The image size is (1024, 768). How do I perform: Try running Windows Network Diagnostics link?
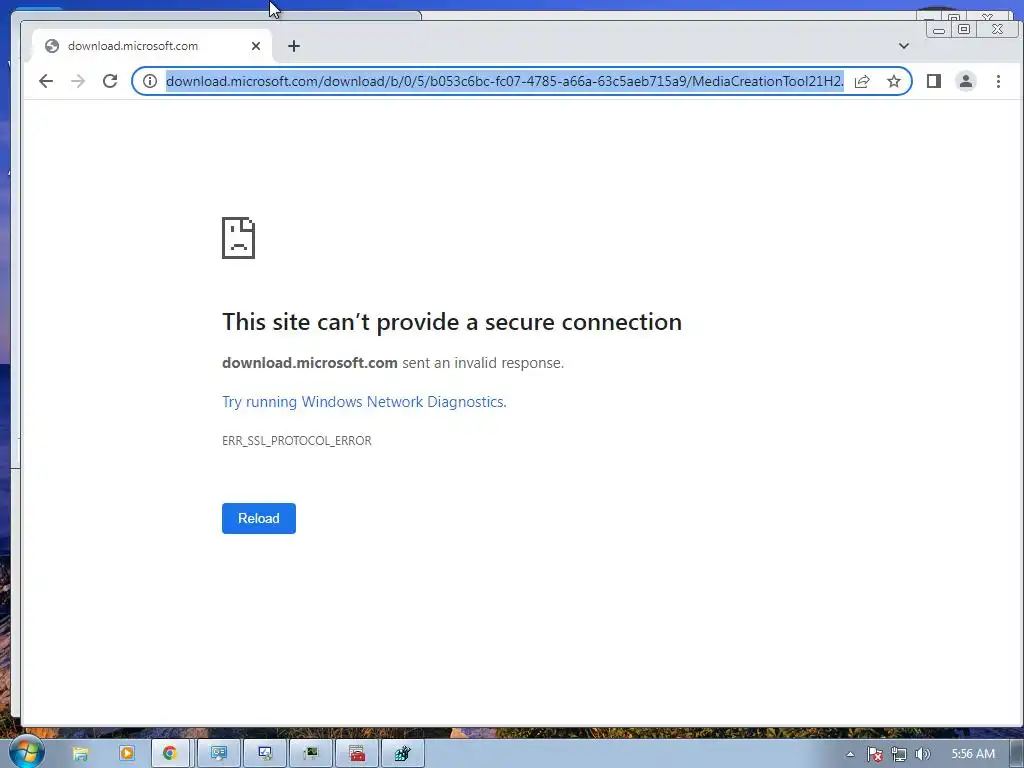click(x=364, y=402)
